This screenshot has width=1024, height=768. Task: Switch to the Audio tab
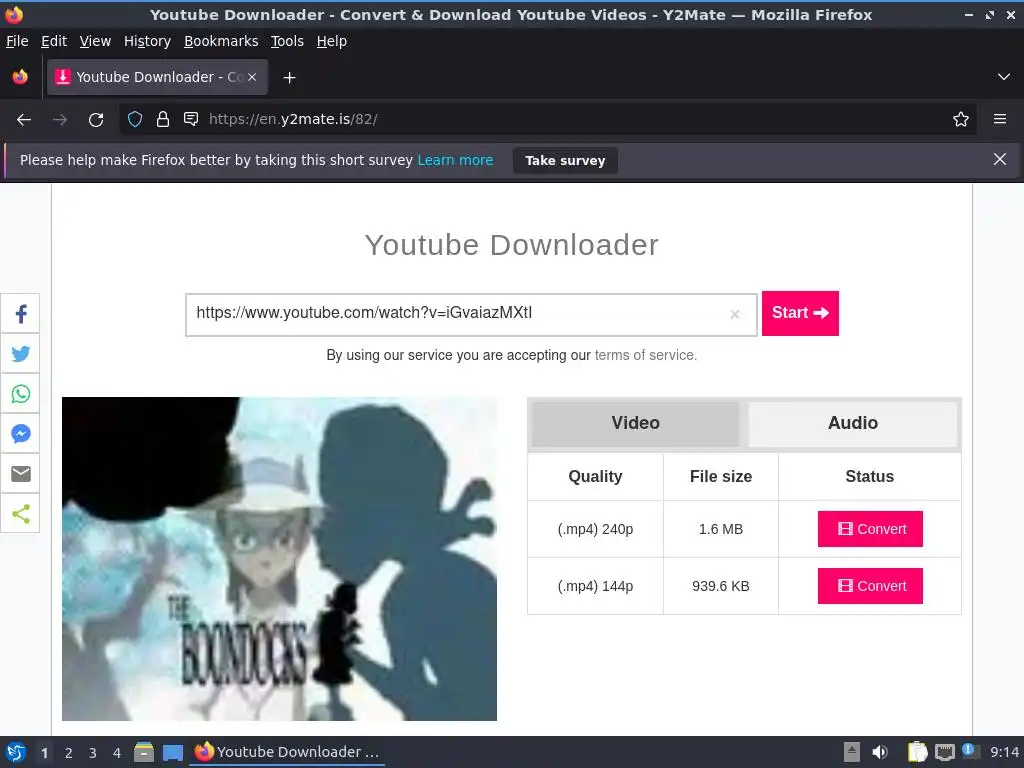point(852,423)
